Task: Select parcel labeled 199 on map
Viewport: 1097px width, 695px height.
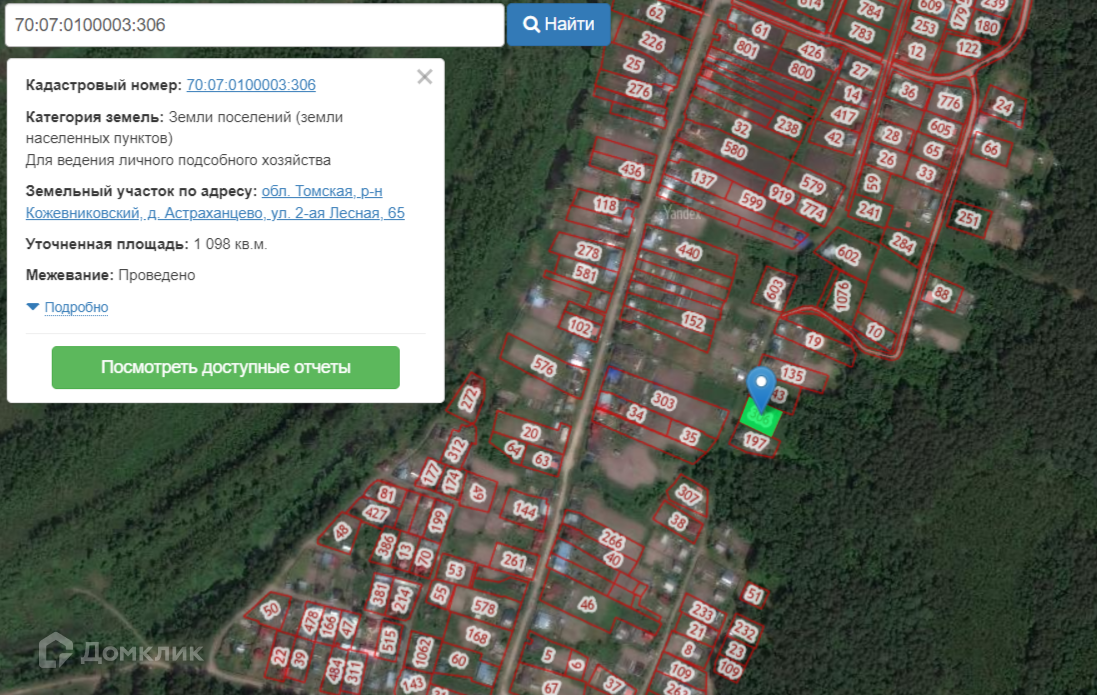Action: [437, 520]
